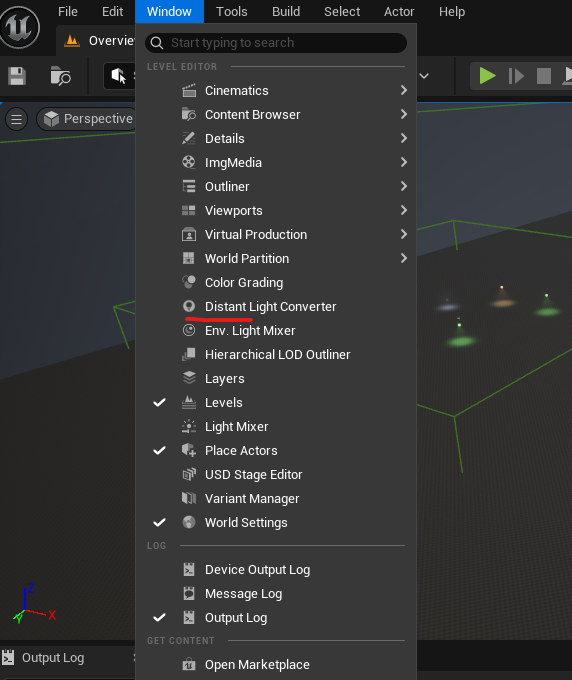Click the save level floppy icon
Image resolution: width=572 pixels, height=680 pixels.
17,76
